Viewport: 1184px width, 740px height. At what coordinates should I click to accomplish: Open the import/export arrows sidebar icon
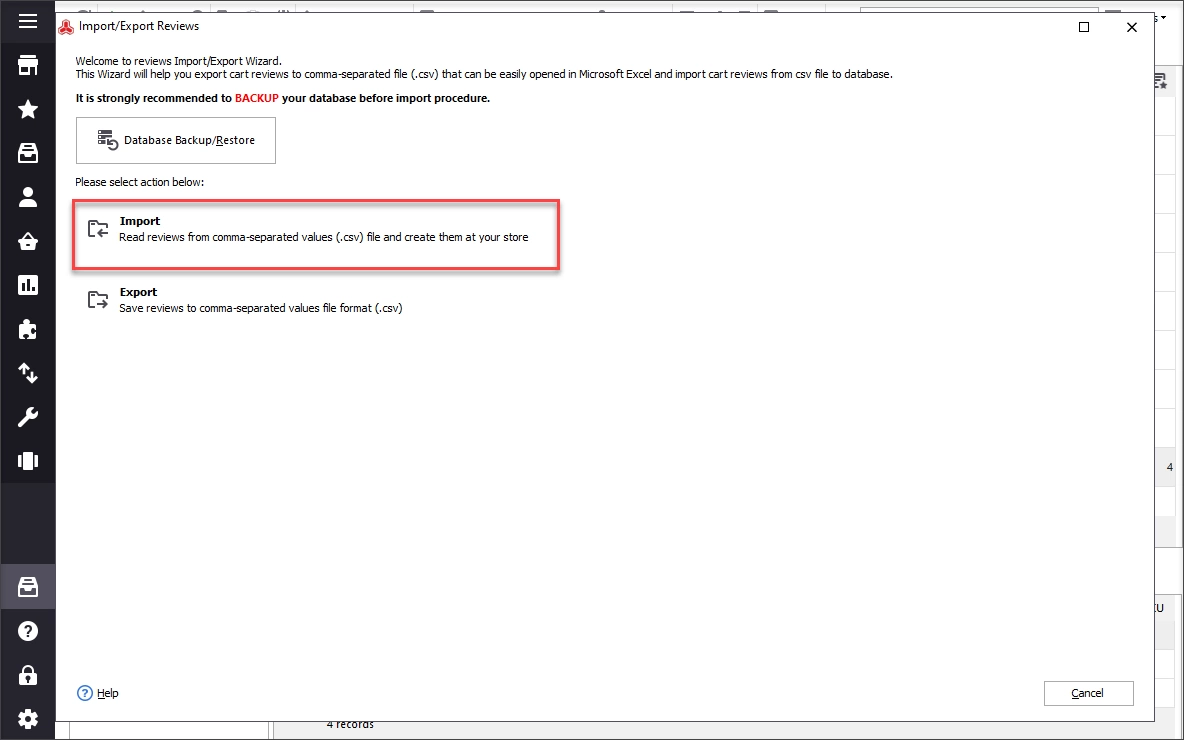(x=28, y=373)
